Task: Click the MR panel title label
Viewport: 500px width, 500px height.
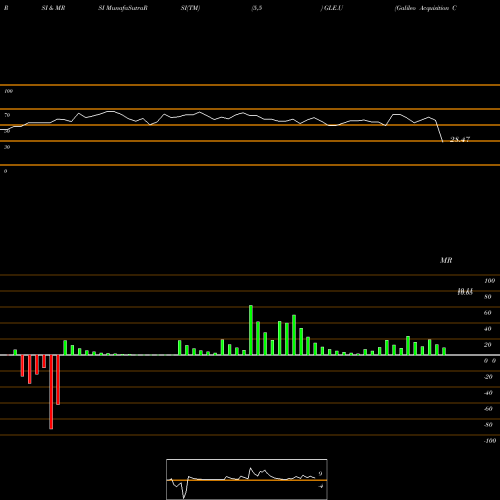Action: (446, 260)
